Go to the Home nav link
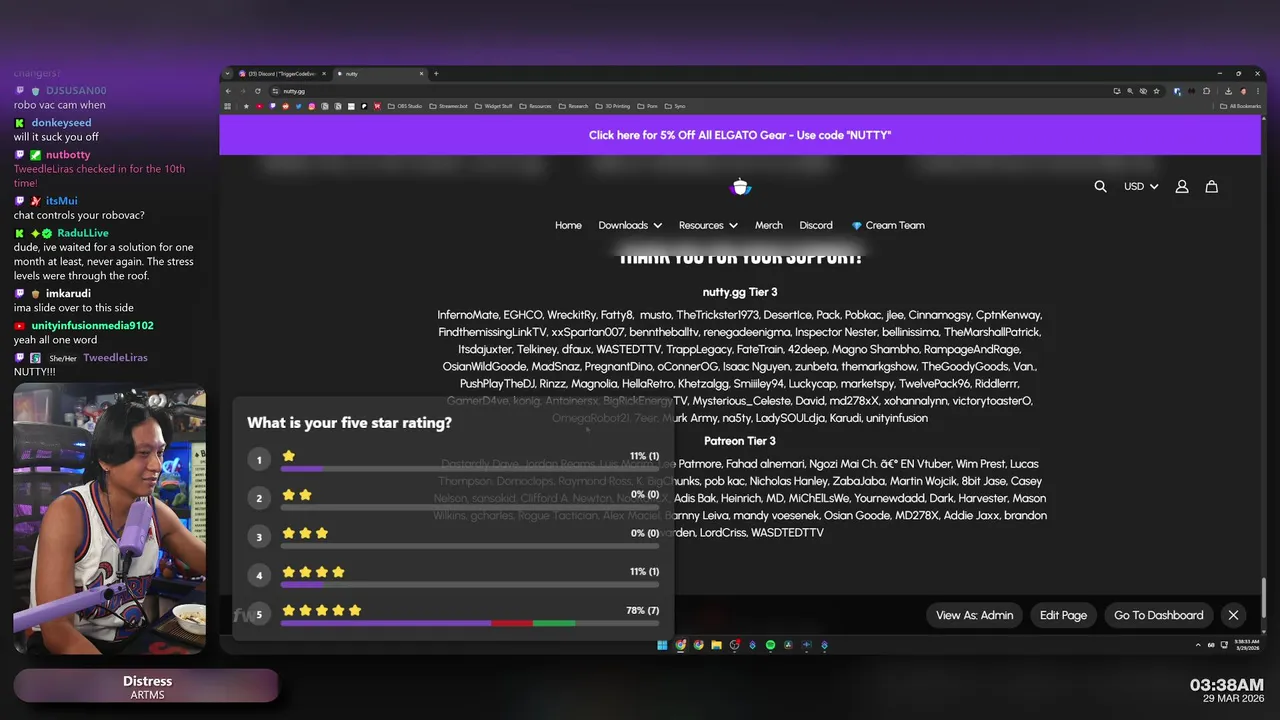 [x=568, y=225]
